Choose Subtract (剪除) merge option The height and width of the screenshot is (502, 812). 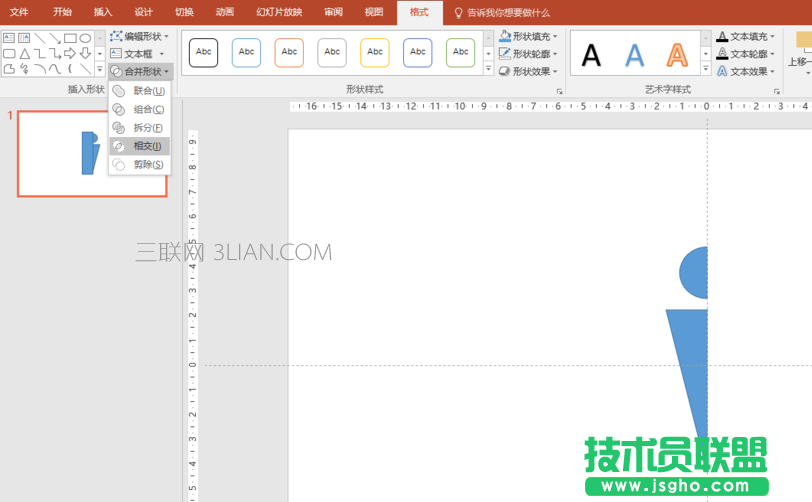pos(140,165)
